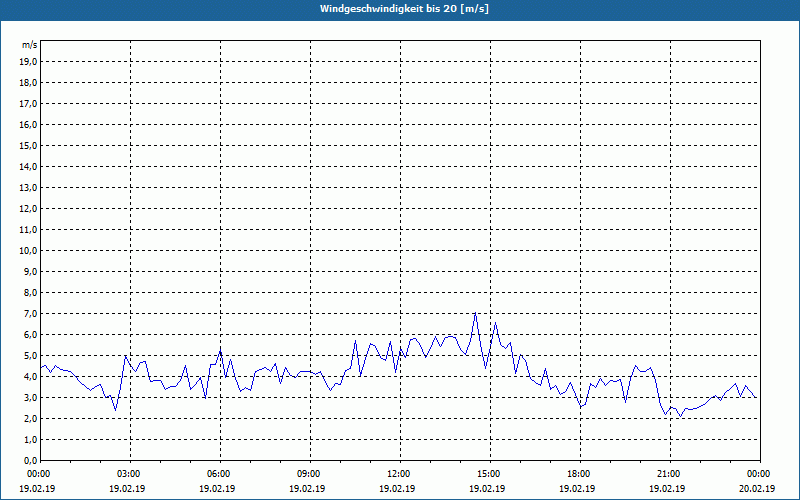Click the 9,0 axis label
Viewport: 800px width, 500px height.
point(31,271)
